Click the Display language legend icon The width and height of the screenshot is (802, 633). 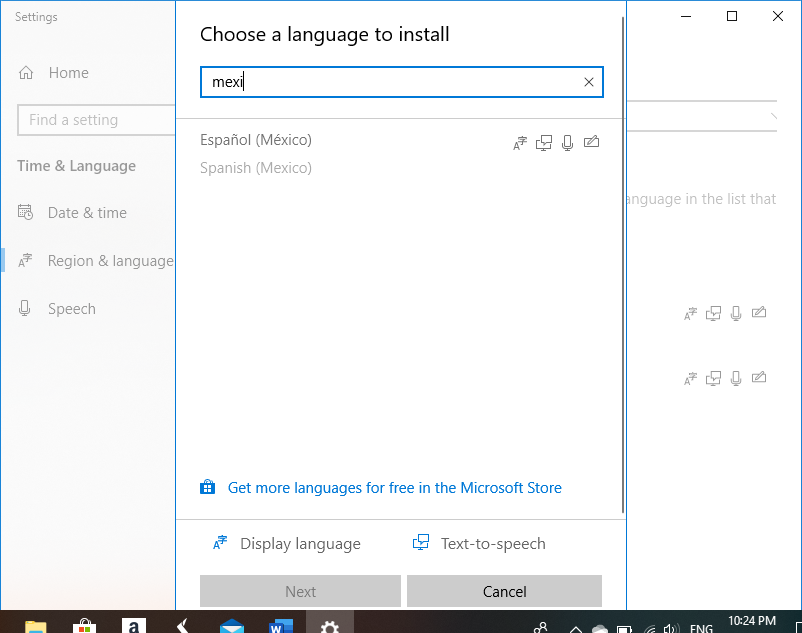220,542
